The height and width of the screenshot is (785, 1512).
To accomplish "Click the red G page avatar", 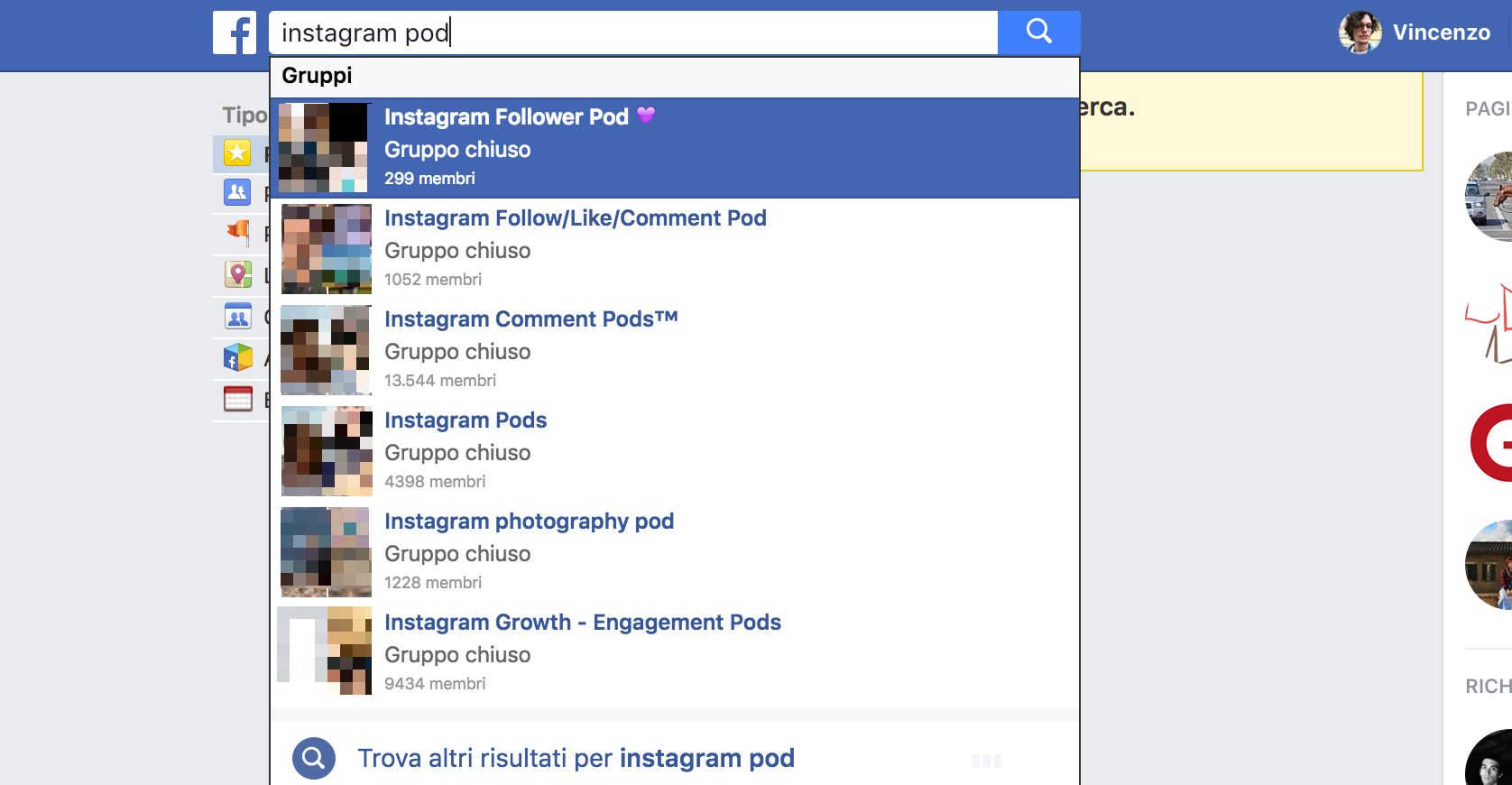I will tap(1490, 442).
